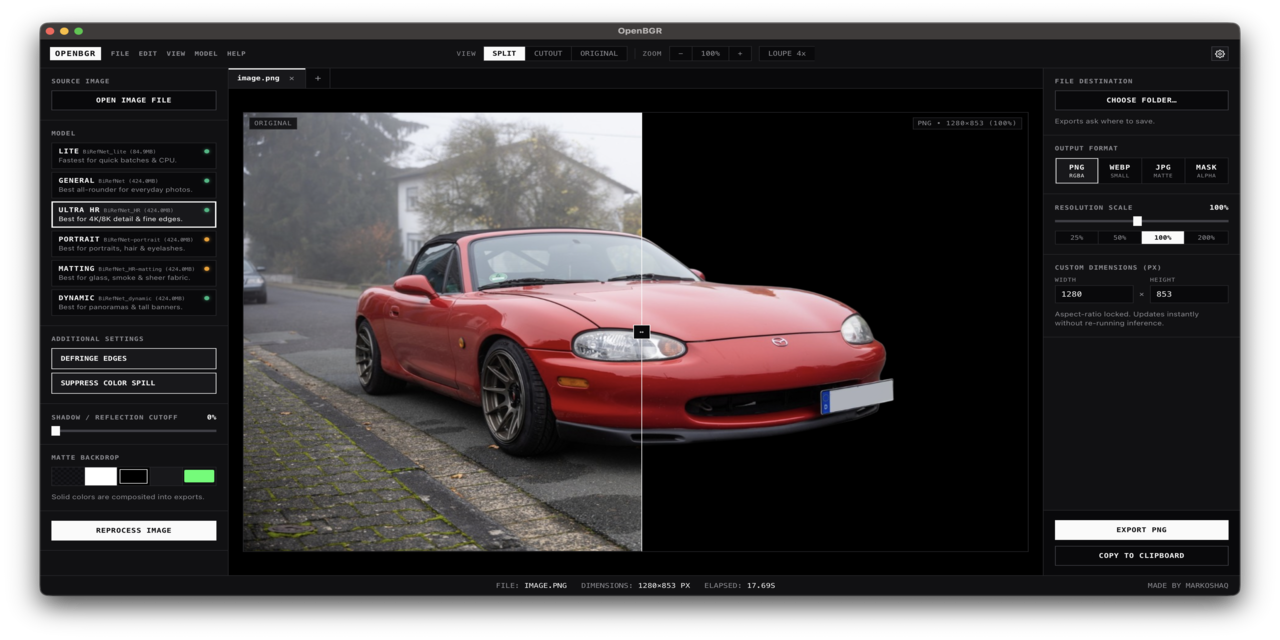Image resolution: width=1280 pixels, height=640 pixels.
Task: Click the Shadow / Reflection Cutoff slider handle
Action: (56, 431)
